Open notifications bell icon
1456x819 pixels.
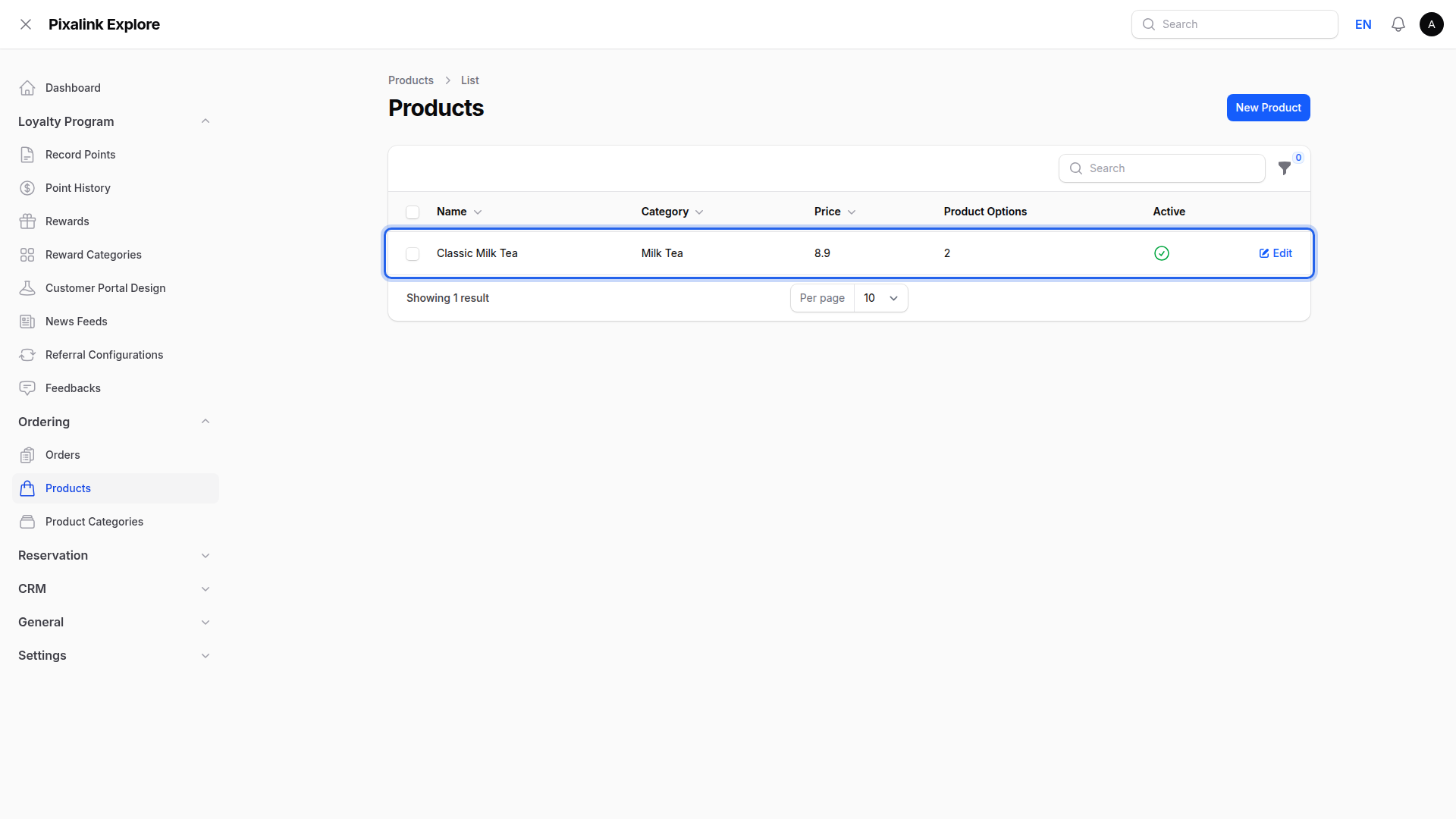click(1398, 24)
